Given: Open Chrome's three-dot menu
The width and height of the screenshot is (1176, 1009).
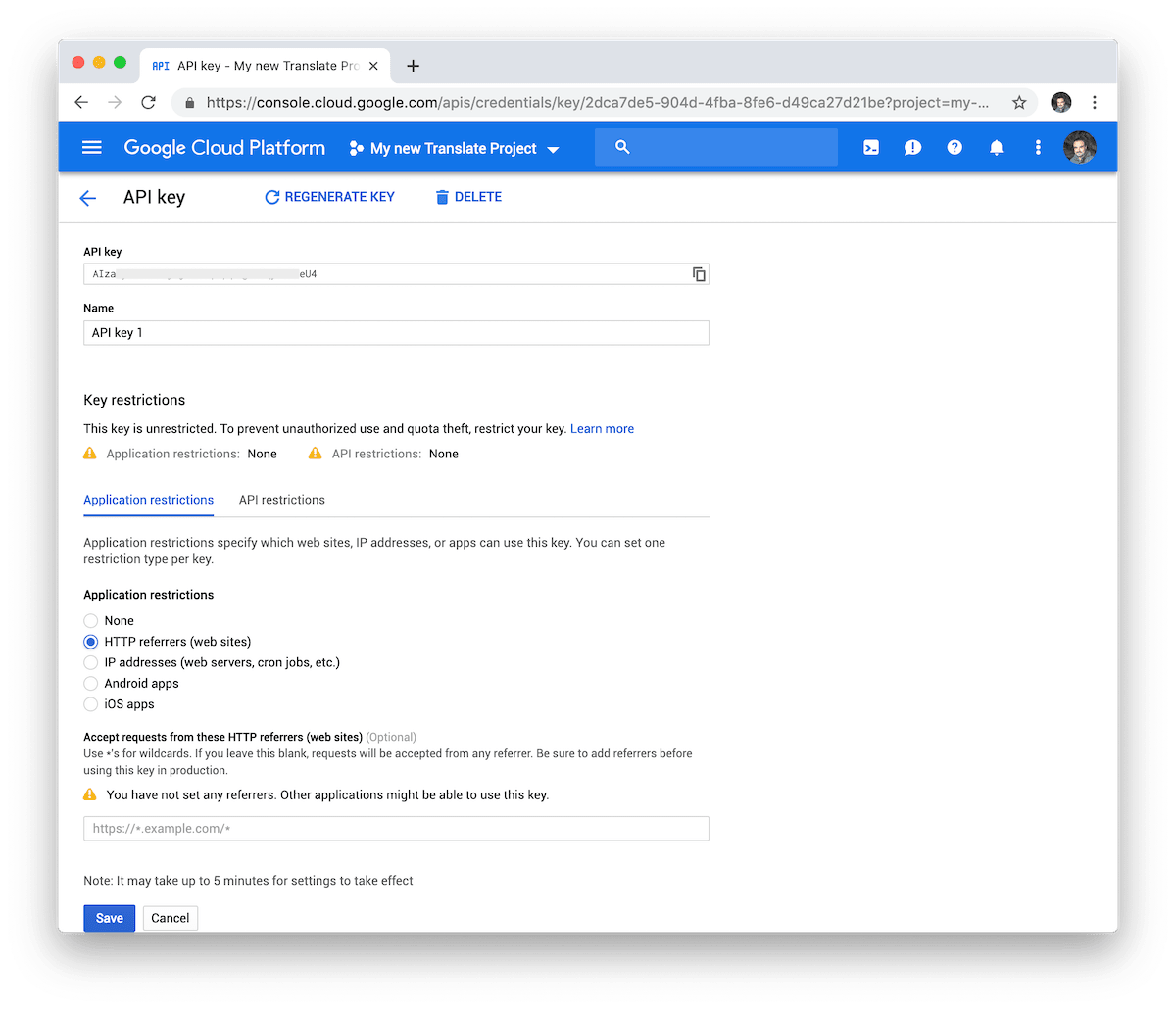Looking at the screenshot, I should coord(1095,102).
